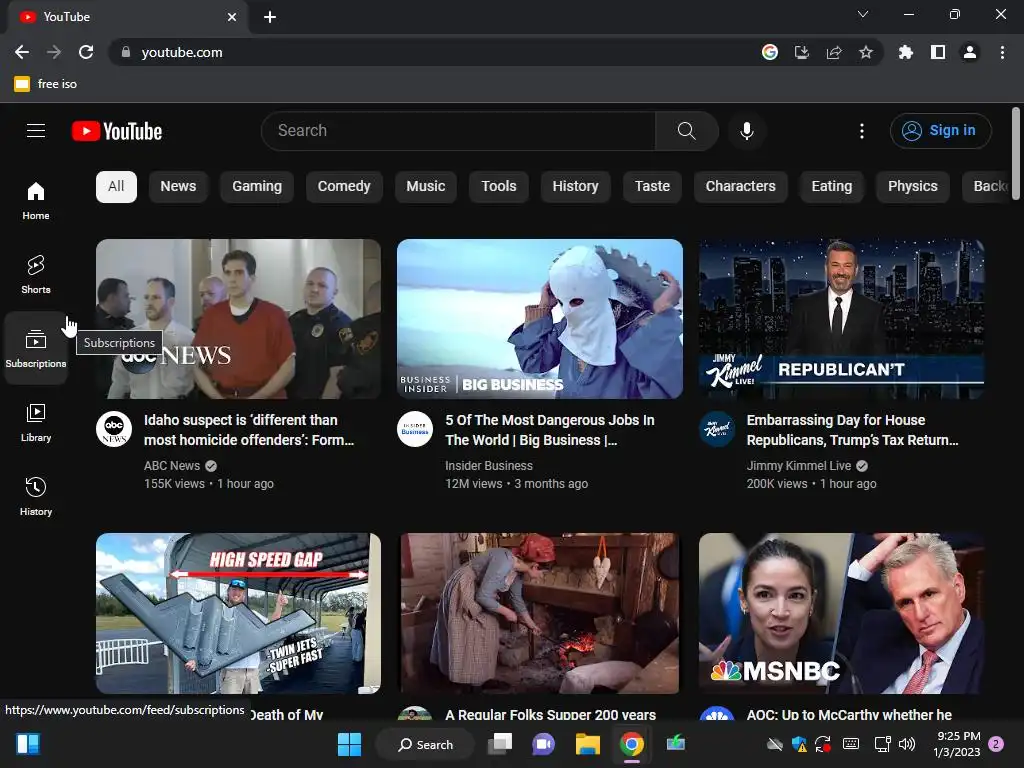Click the browser back arrow
1024x768 pixels.
click(22, 52)
